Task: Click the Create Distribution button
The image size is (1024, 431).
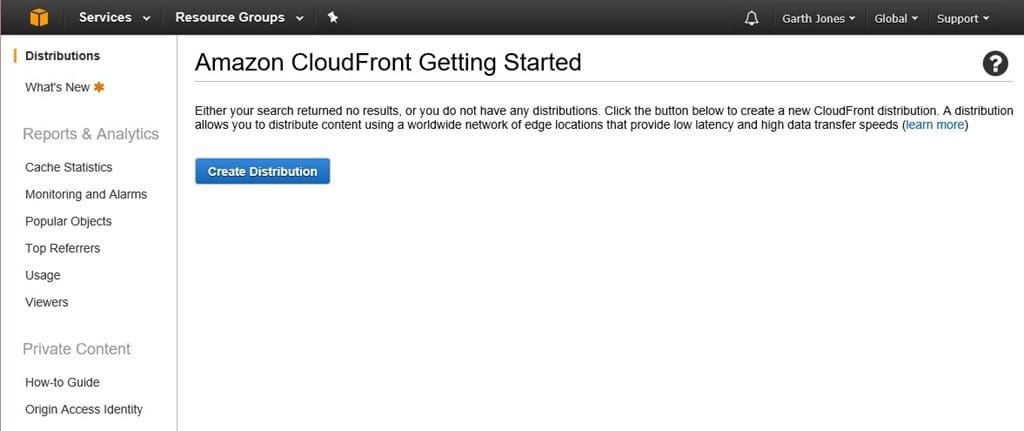Action: [263, 171]
